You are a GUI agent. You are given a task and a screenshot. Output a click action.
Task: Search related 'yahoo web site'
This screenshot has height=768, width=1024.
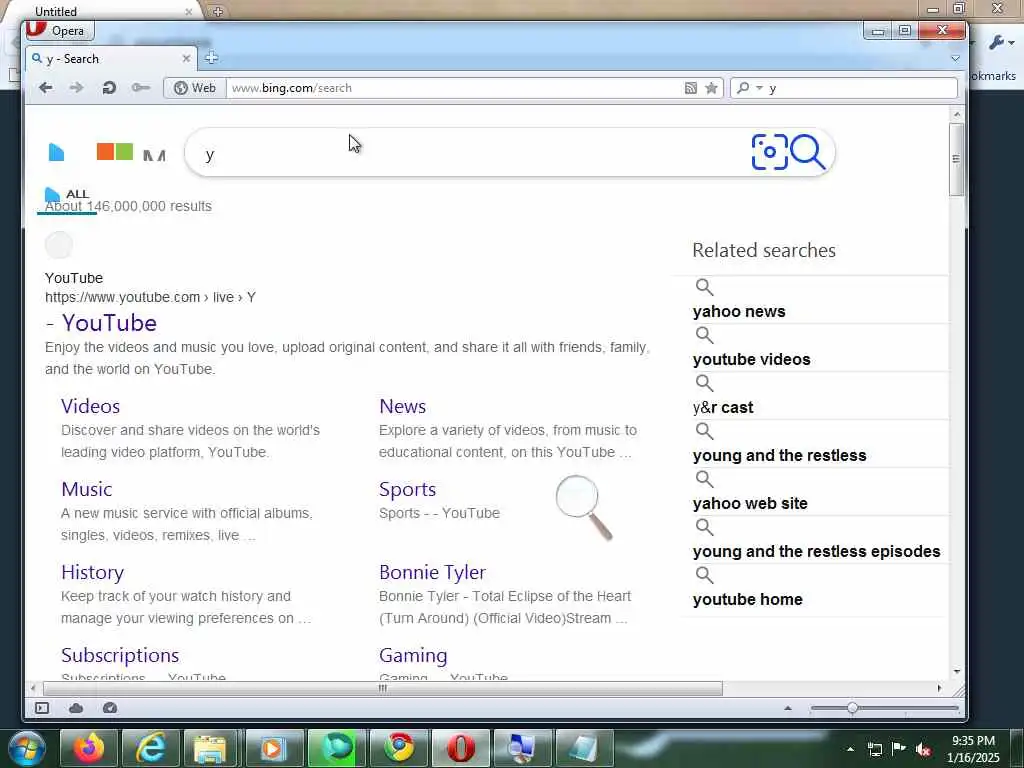pos(750,504)
